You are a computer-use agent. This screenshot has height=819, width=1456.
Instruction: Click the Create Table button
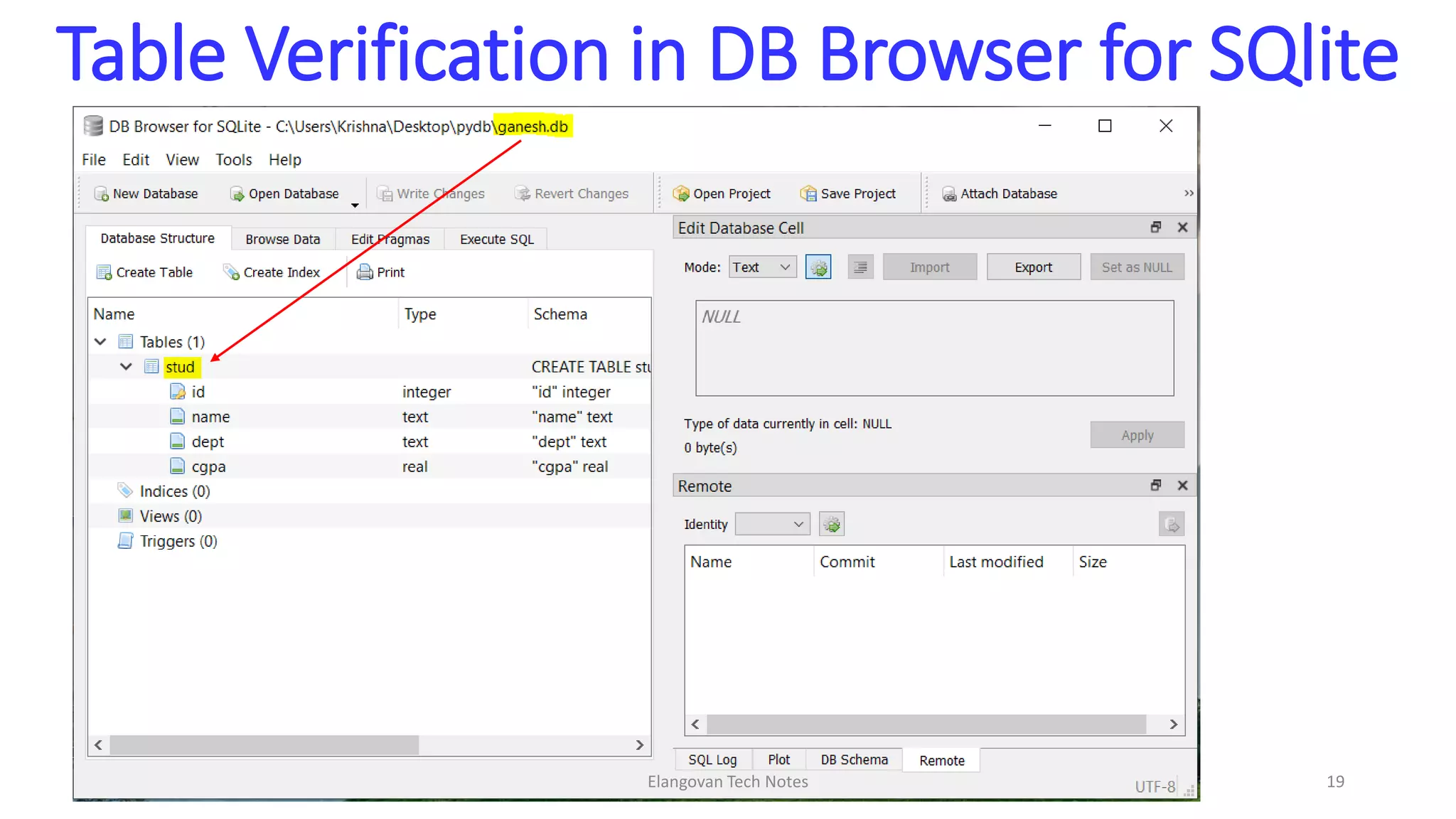pyautogui.click(x=144, y=272)
